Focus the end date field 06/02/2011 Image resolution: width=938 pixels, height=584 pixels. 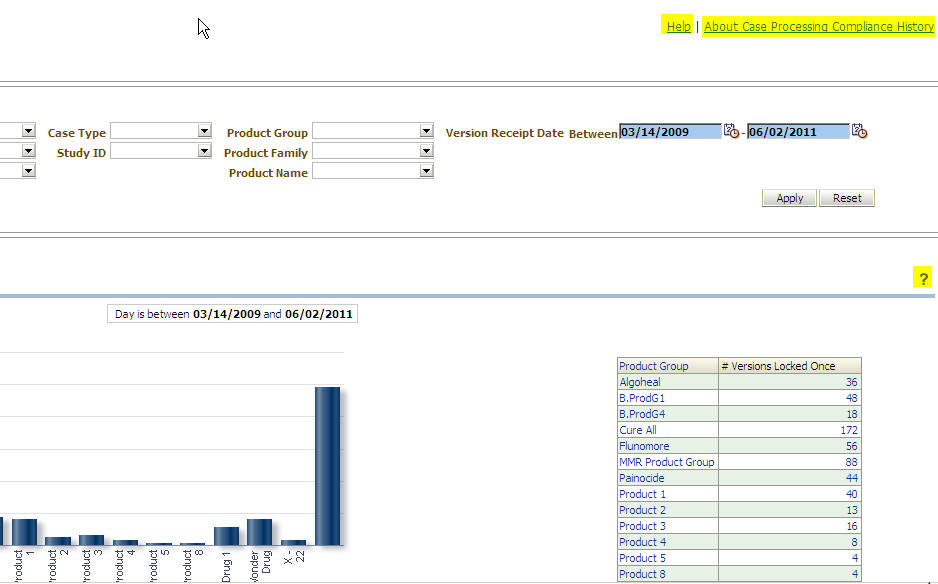pyautogui.click(x=798, y=132)
